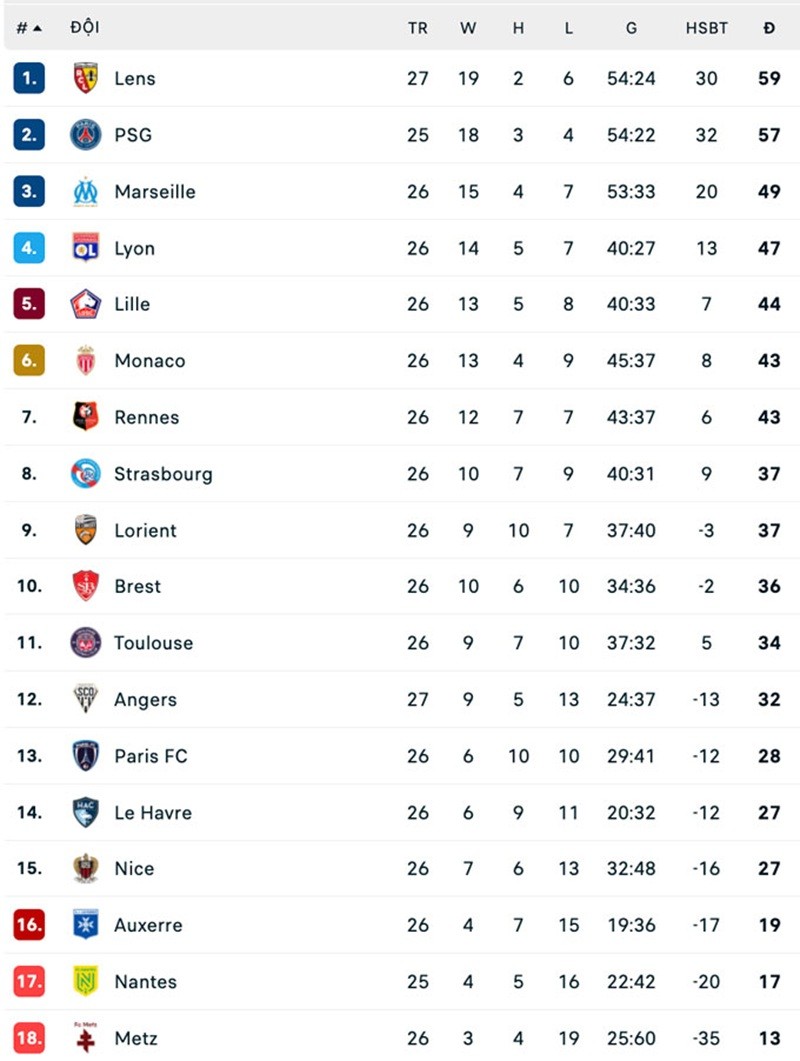Select the Le Havre team row
Screen dimensions: 800x1061
[x=152, y=812]
